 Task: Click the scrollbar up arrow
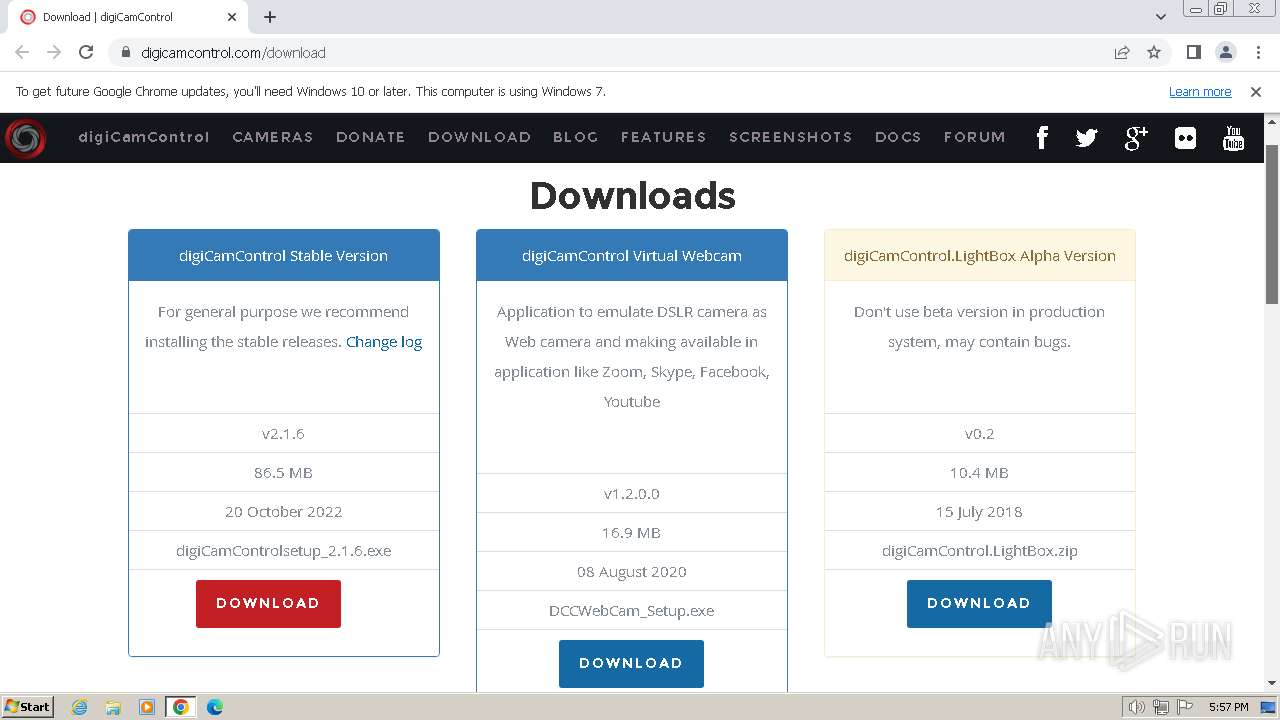pyautogui.click(x=1272, y=121)
